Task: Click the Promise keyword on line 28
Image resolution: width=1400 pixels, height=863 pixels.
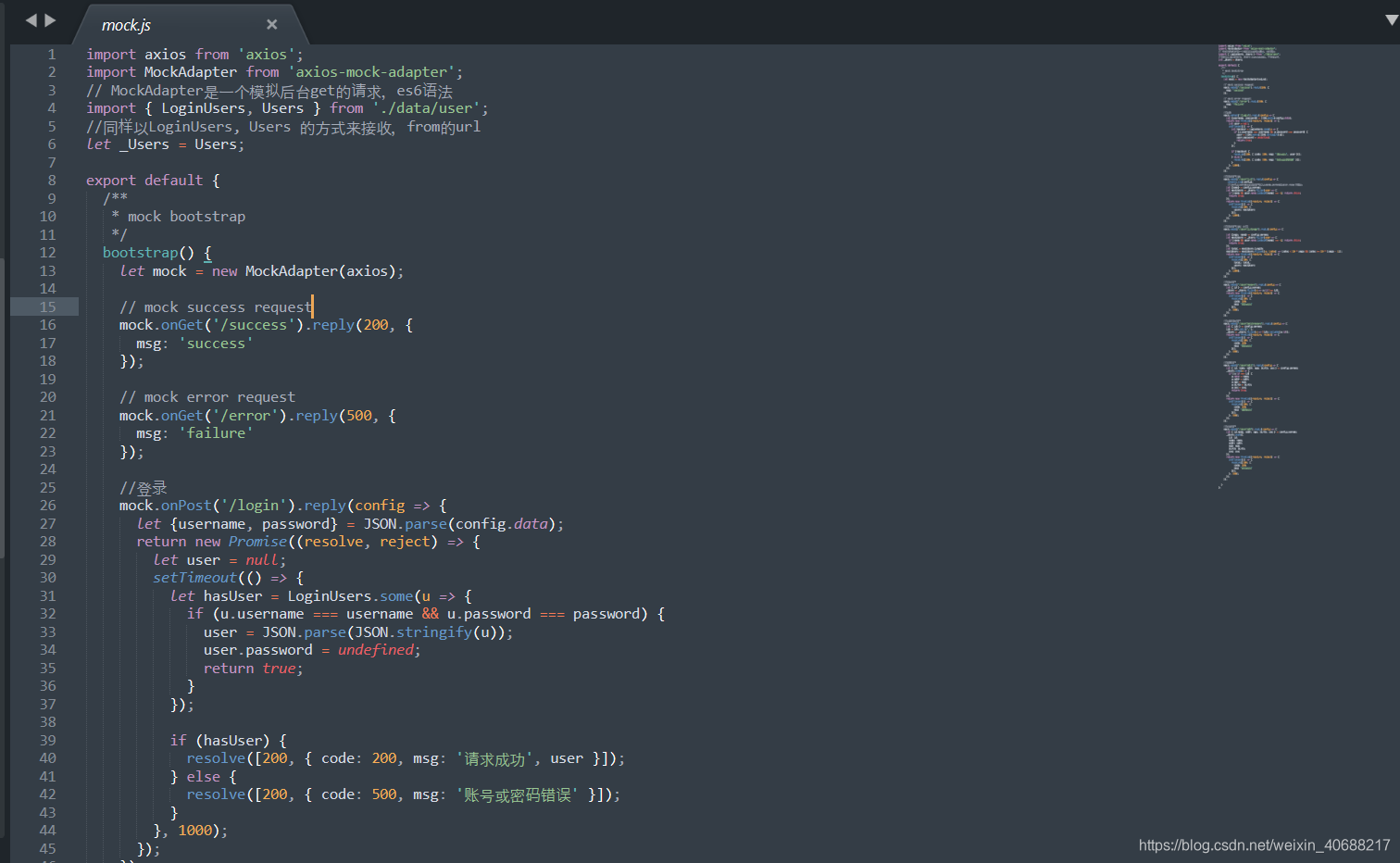Action: tap(256, 541)
